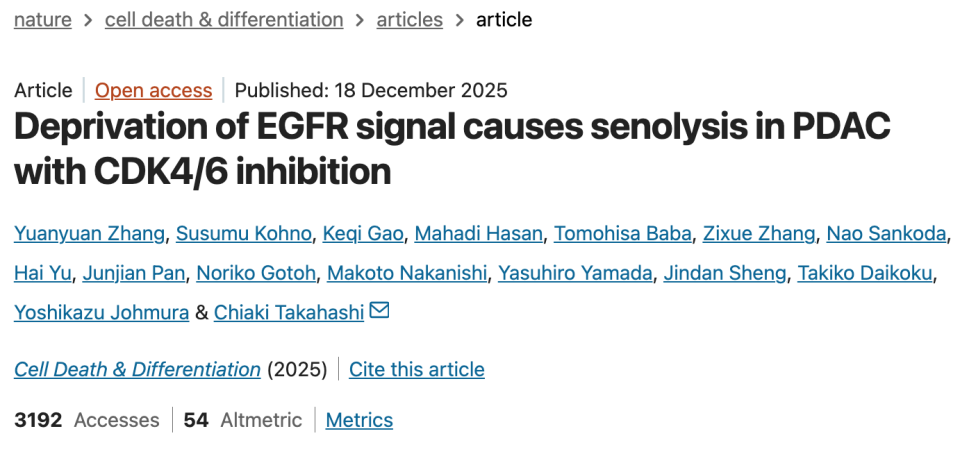Navigate to the articles breadcrumb
This screenshot has height=454, width=960.
coord(409,19)
